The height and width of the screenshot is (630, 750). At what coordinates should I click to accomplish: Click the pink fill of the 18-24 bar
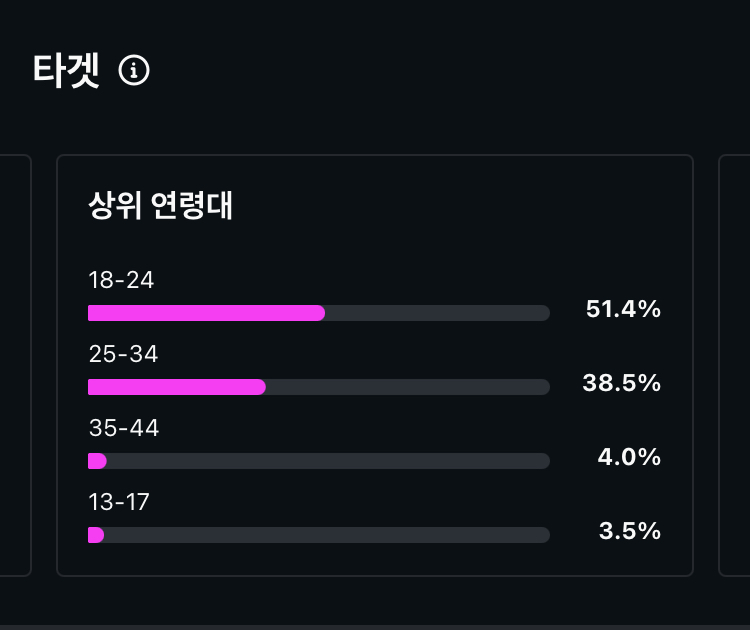(206, 313)
